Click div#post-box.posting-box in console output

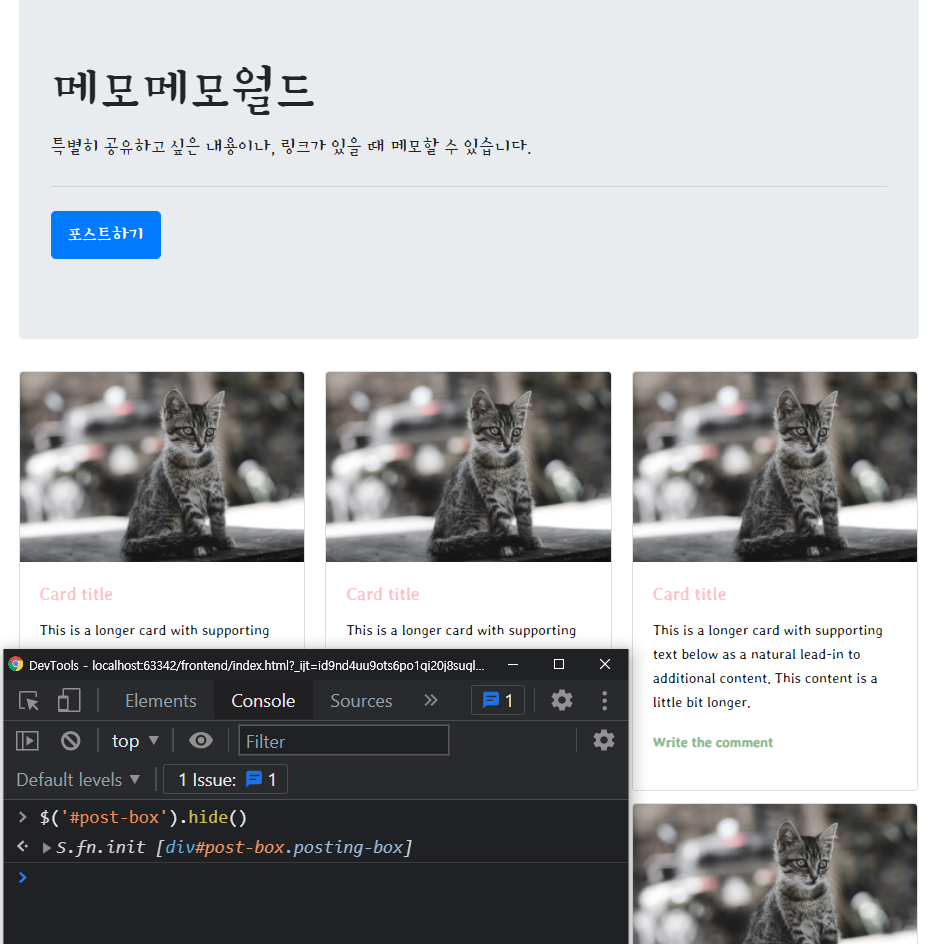[284, 847]
